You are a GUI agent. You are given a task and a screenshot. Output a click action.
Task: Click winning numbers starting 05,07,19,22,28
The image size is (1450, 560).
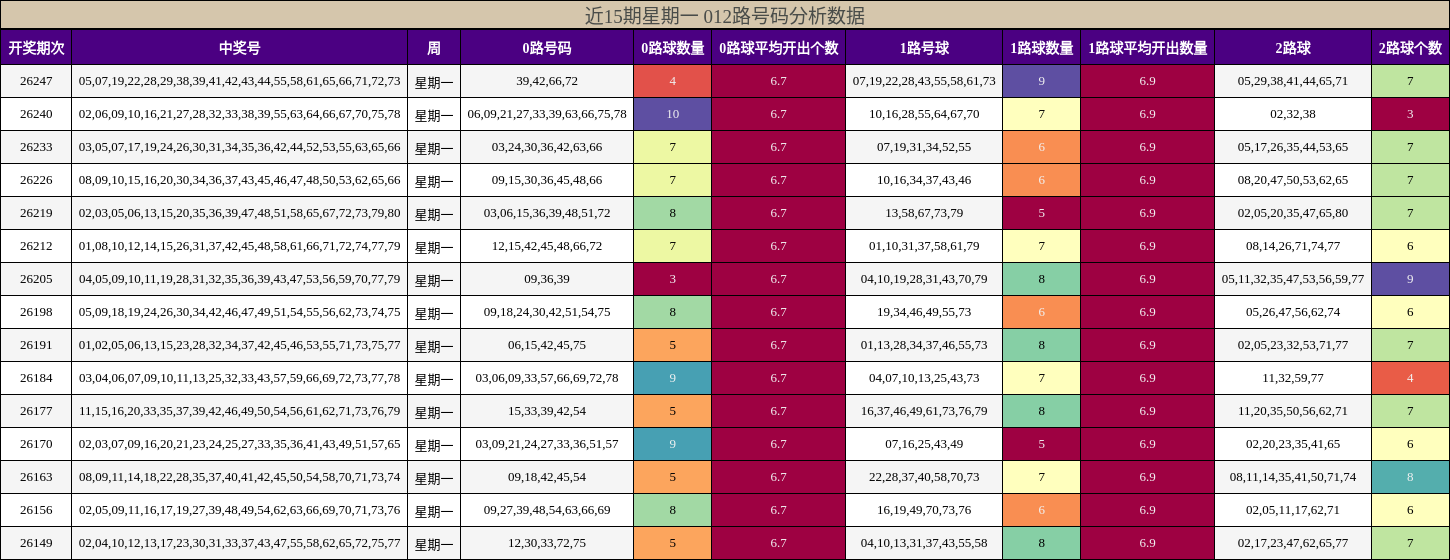click(x=240, y=81)
